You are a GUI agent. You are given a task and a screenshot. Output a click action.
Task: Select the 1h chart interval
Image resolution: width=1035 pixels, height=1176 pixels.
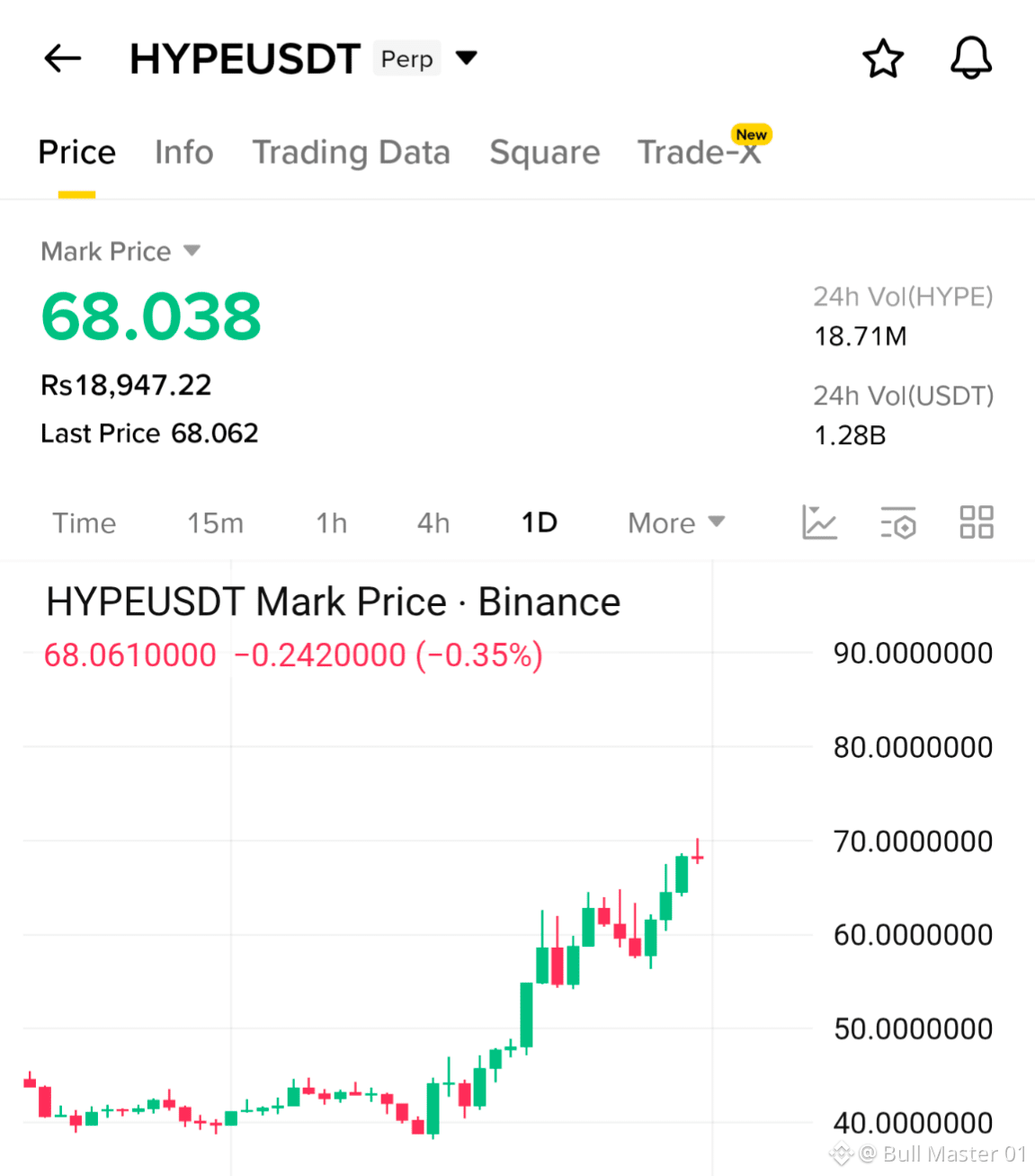tap(331, 522)
